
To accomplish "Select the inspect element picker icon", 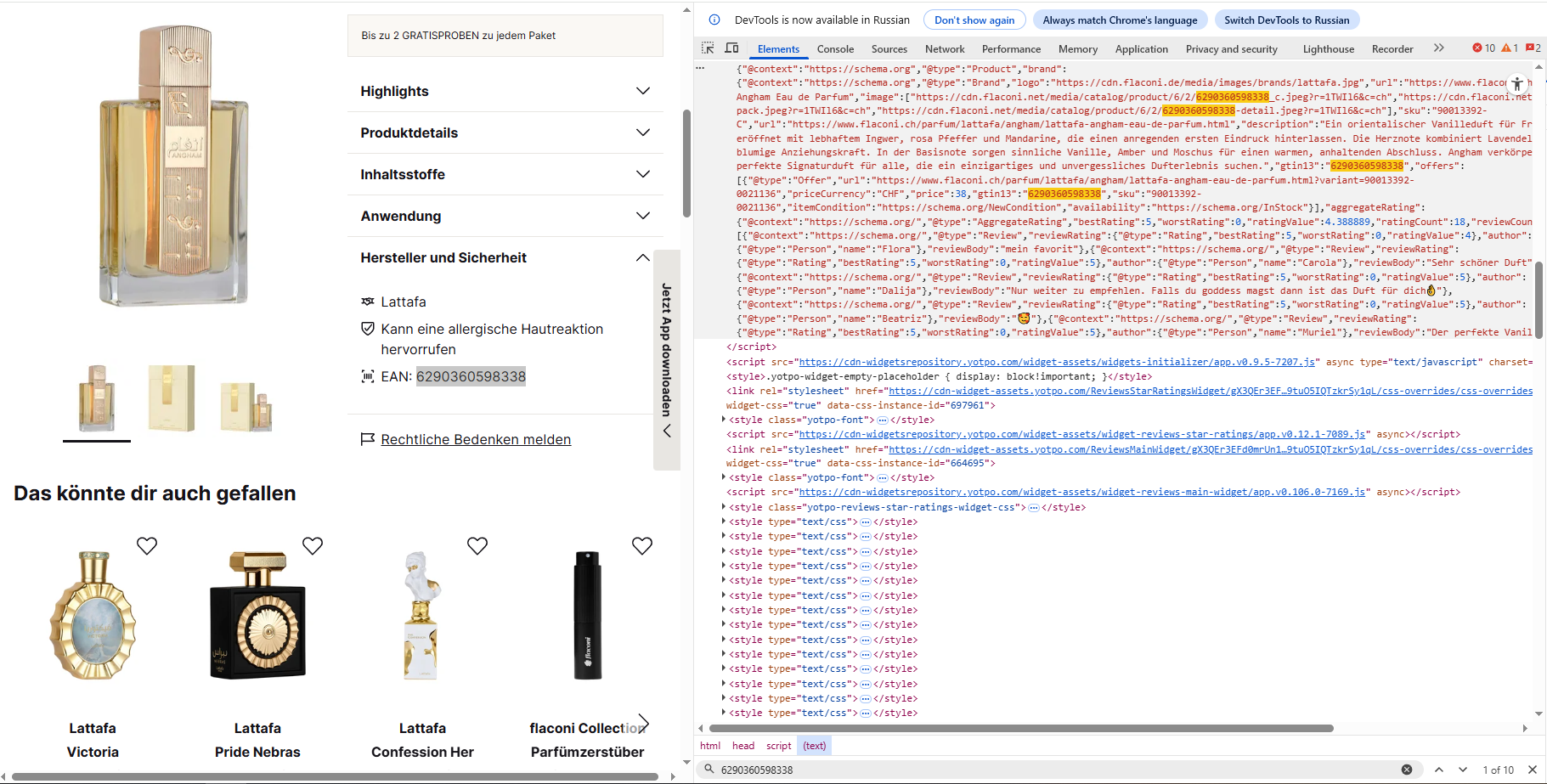I will click(708, 48).
